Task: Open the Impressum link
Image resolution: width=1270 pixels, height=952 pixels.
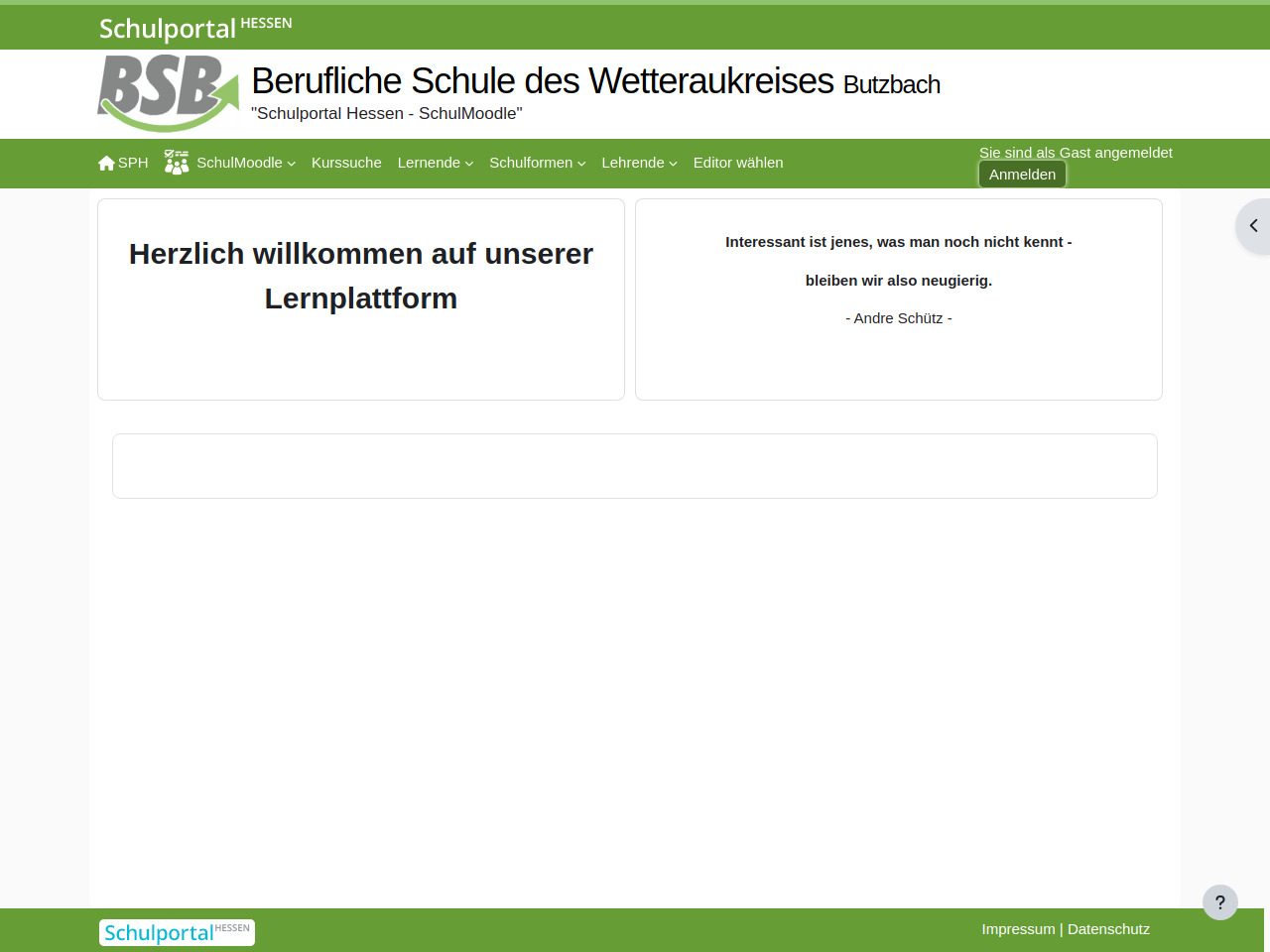Action: pos(1018,929)
